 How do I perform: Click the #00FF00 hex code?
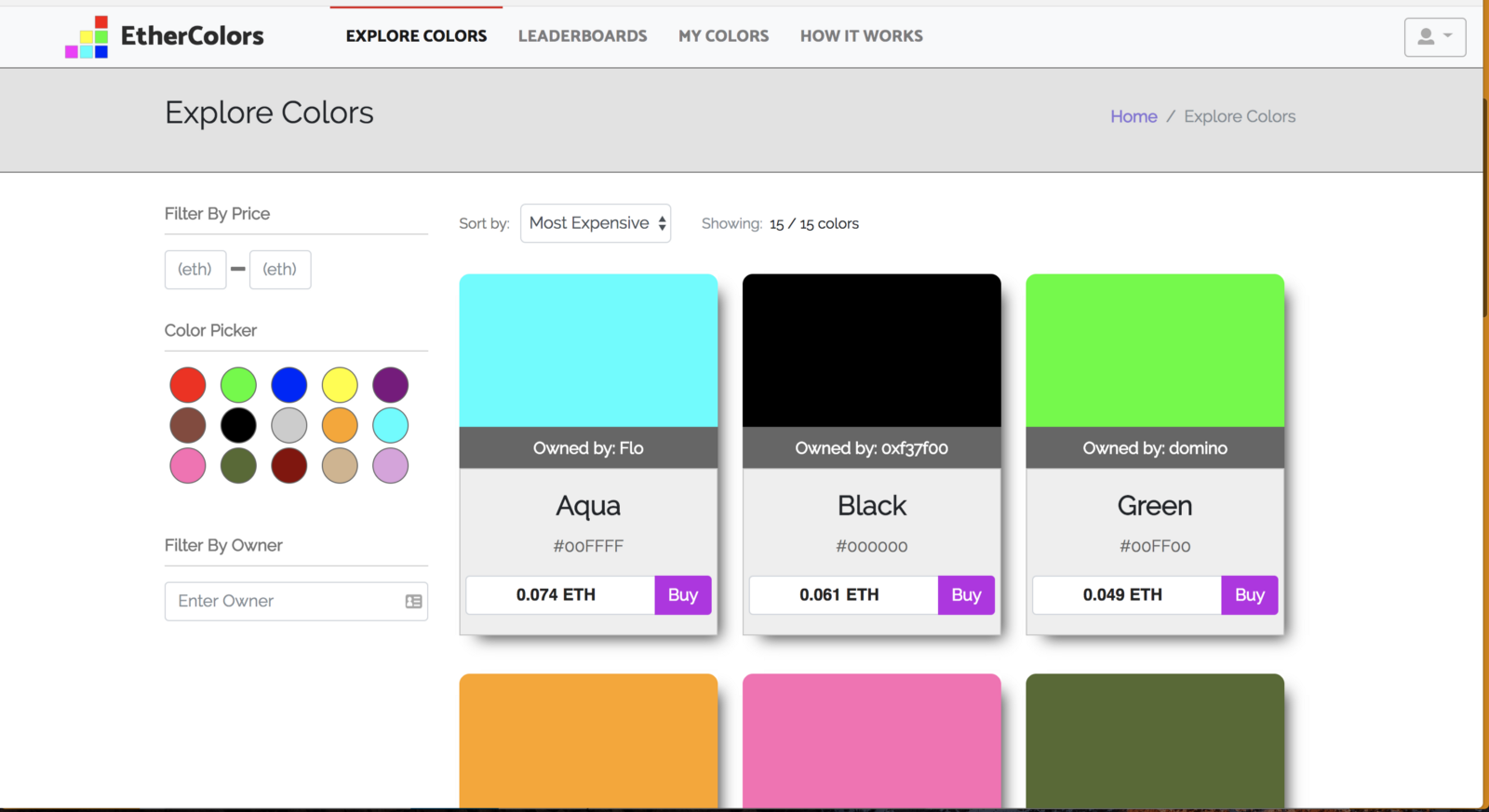(1155, 546)
